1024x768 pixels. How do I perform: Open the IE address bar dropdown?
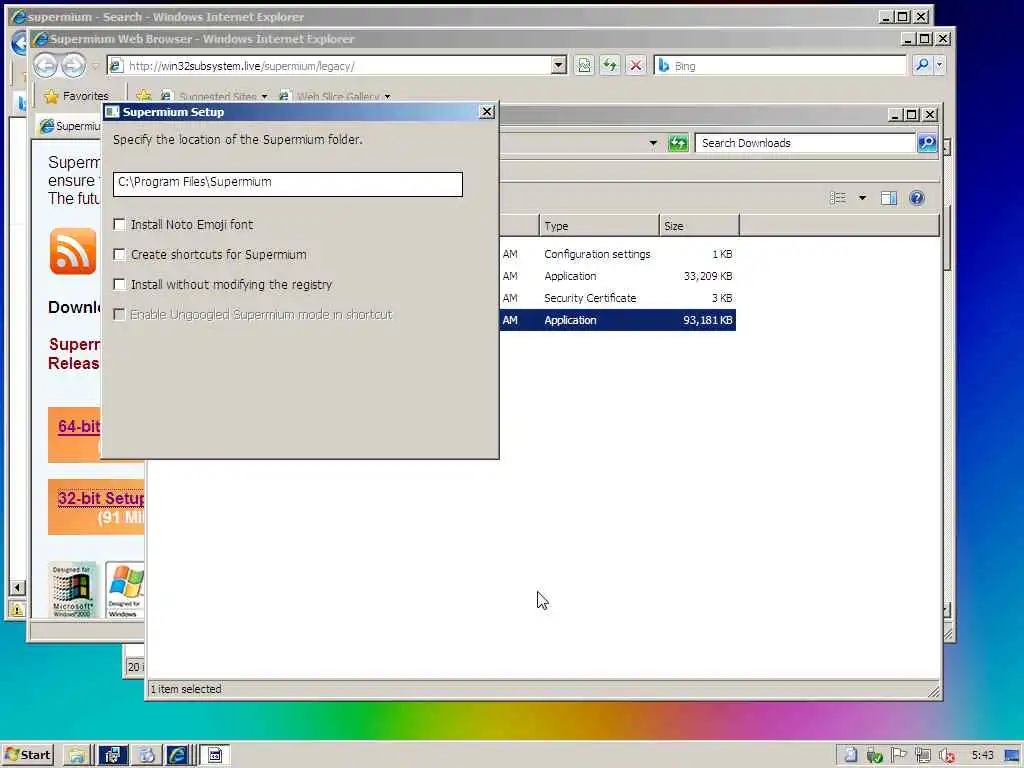558,65
